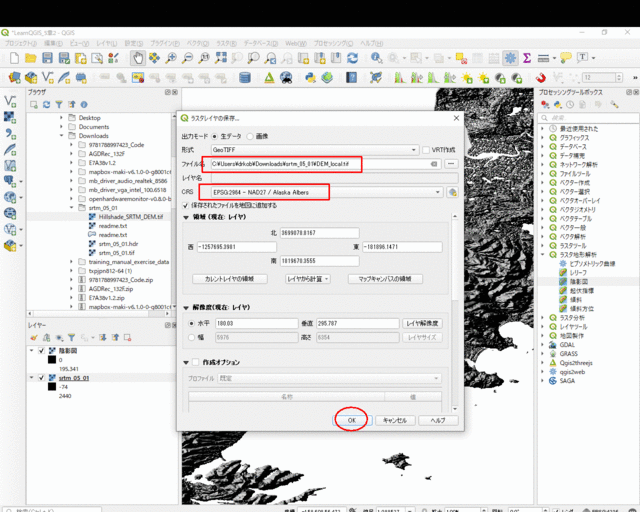Toggle the VRT作成 checkbox
Image resolution: width=640 pixels, height=512 pixels.
coord(426,150)
